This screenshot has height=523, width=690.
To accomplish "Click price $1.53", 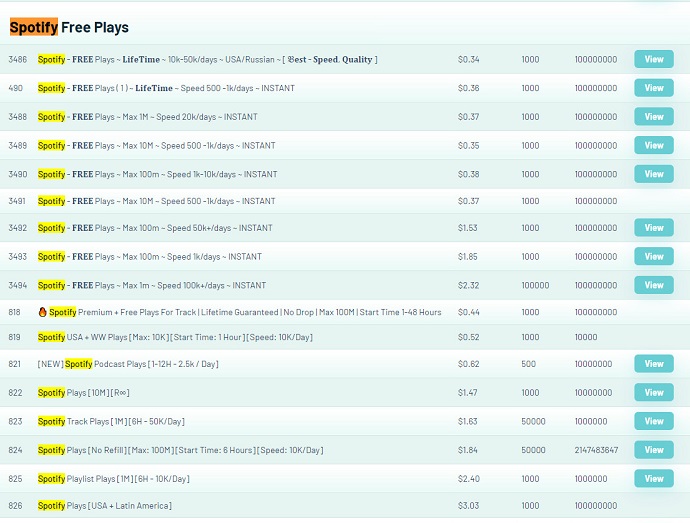I will [x=467, y=228].
